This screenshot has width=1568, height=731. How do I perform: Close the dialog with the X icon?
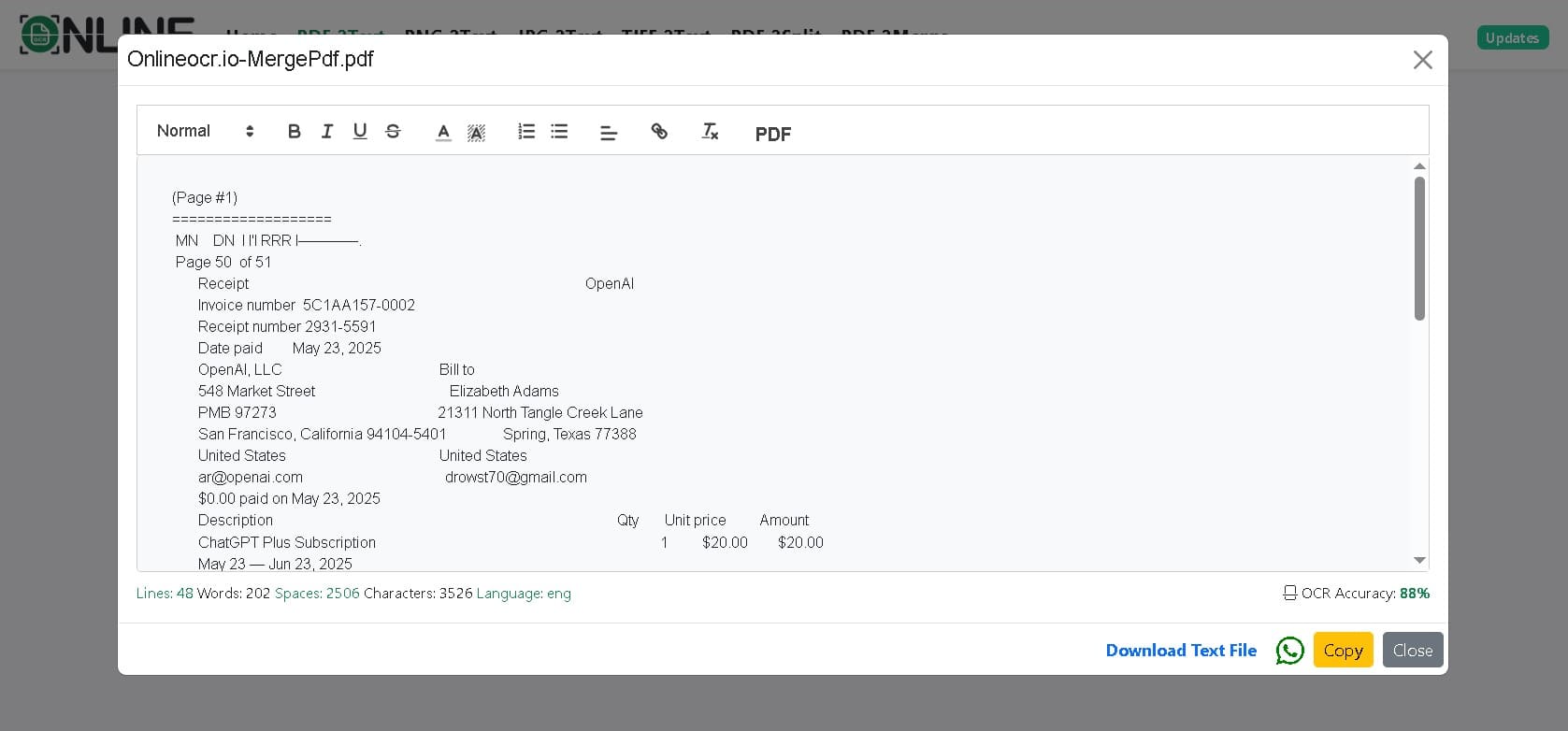[1423, 60]
